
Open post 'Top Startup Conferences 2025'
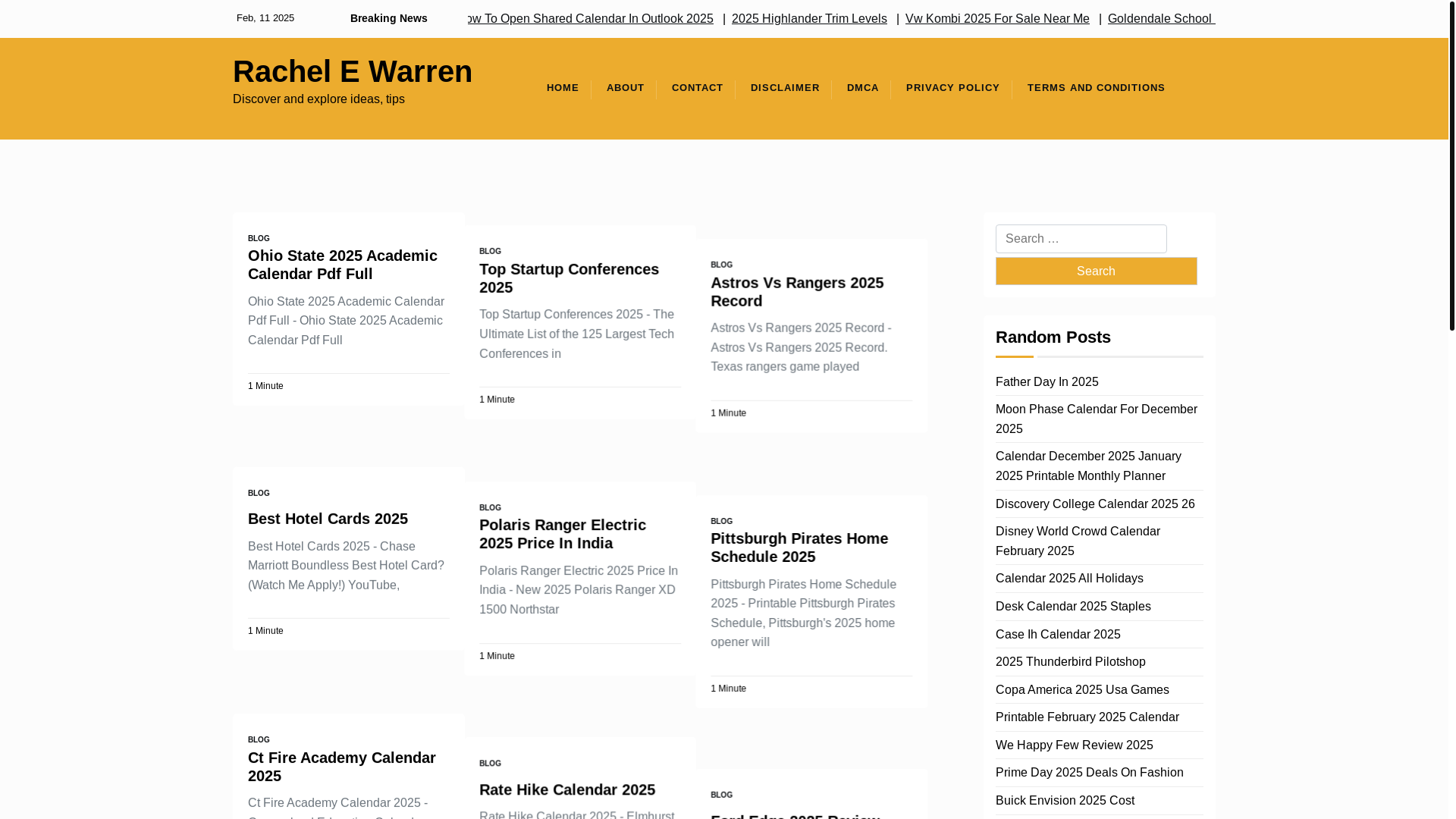[569, 278]
